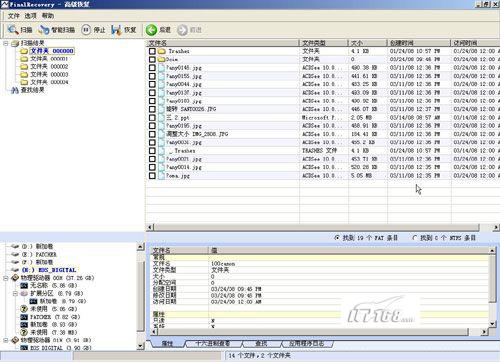Click the file list horizontal scrollbar track
Screen dimensions: 500x362
317,227
